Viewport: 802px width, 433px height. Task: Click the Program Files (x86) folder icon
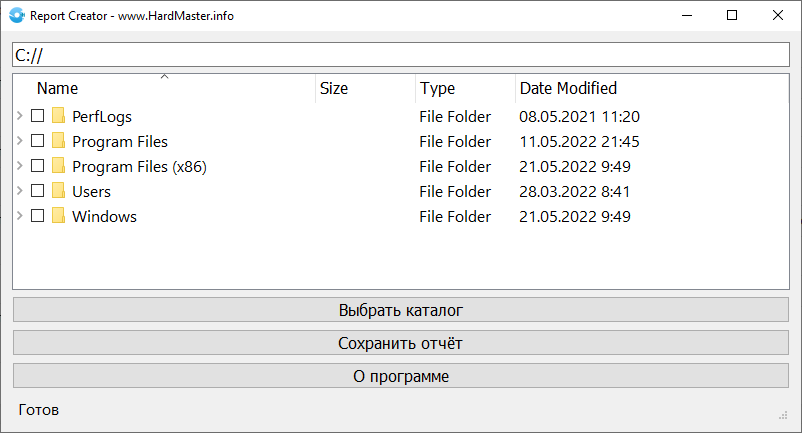coord(58,166)
